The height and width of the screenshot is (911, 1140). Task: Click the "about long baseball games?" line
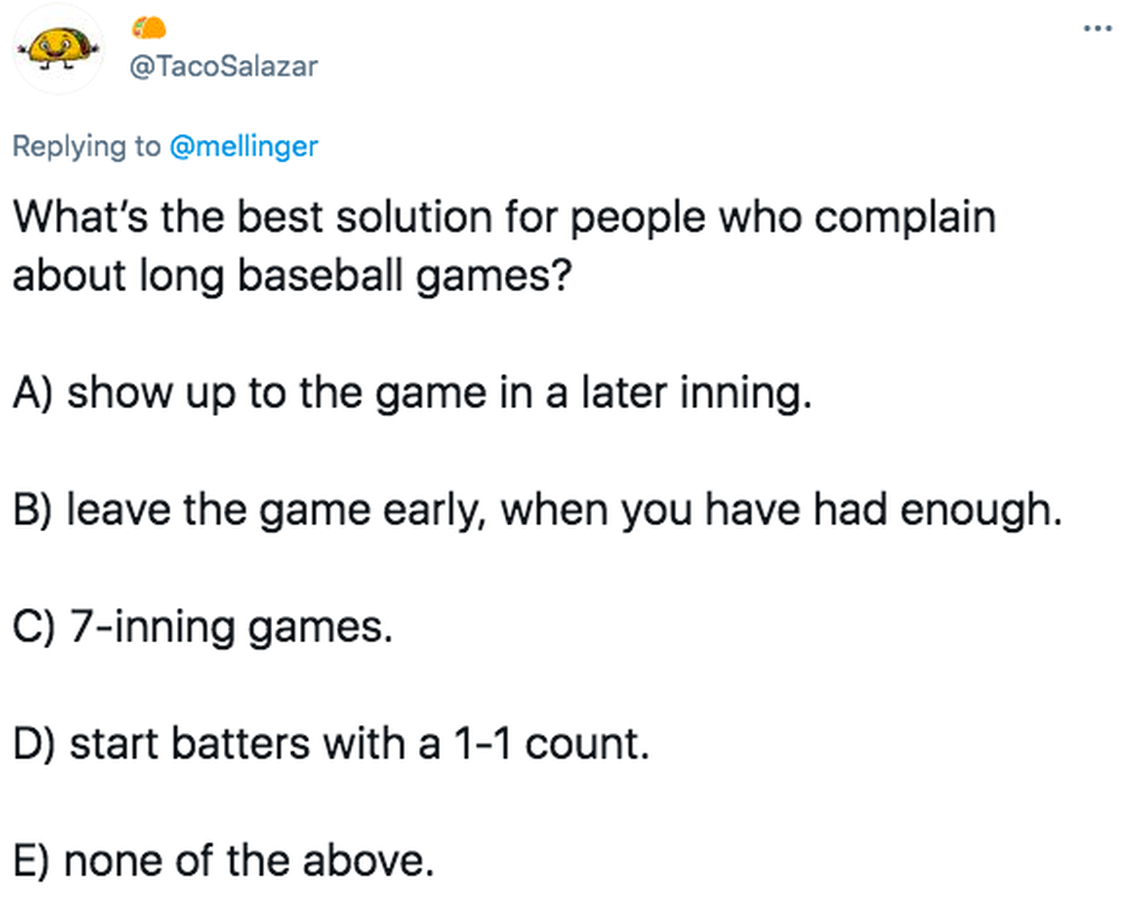tap(292, 277)
